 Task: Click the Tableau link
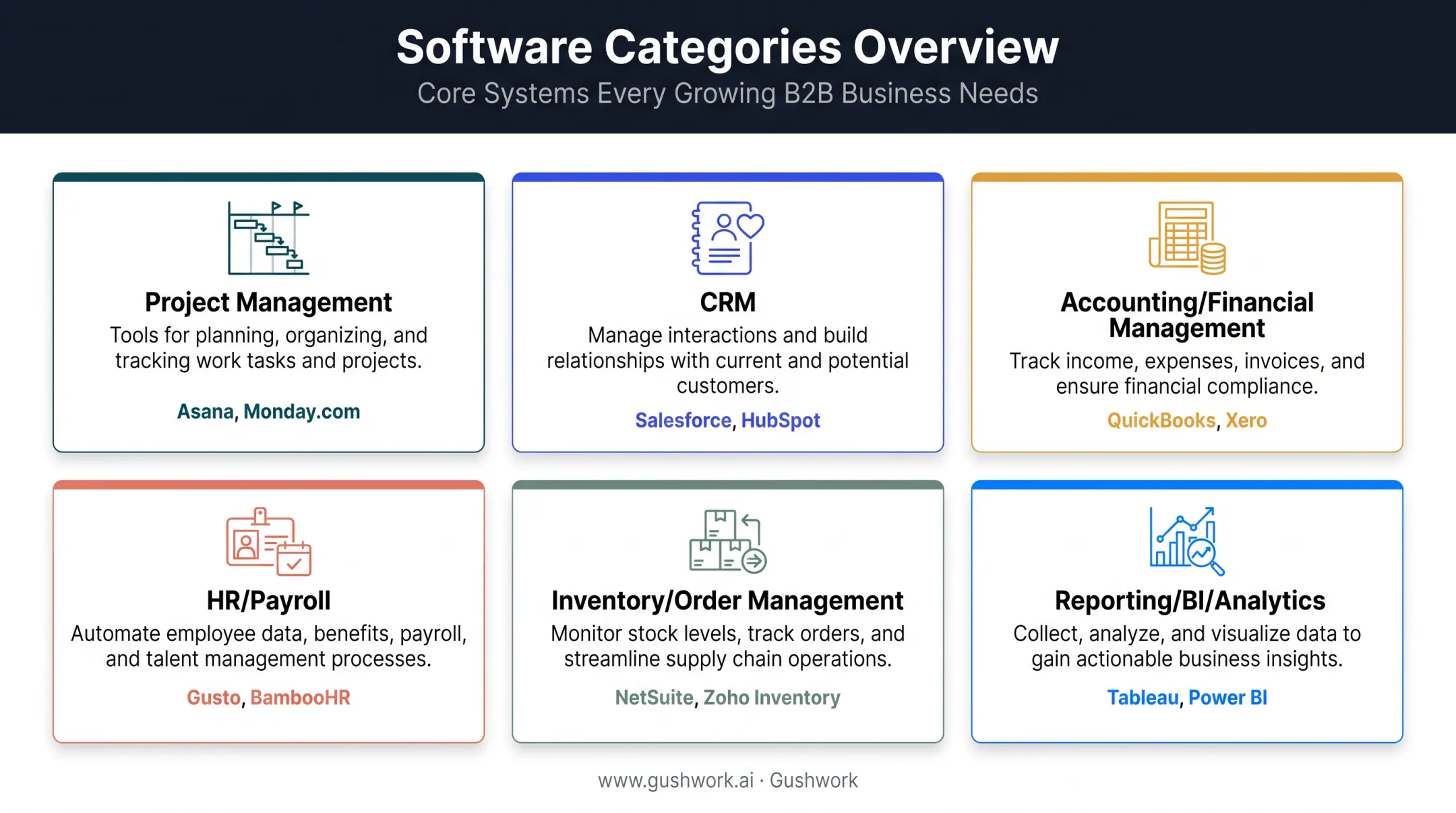pyautogui.click(x=1143, y=697)
